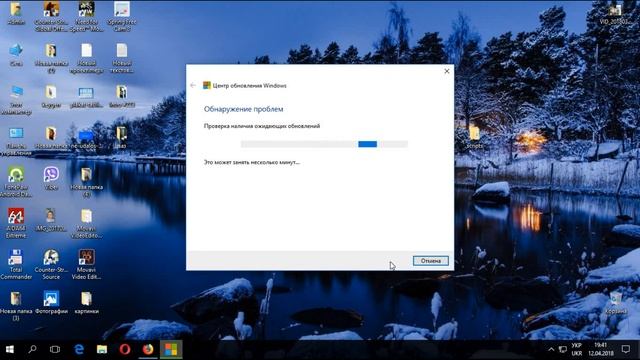This screenshot has width=640, height=360.
Task: Select the AIDA64 Extreme desktop shortcut
Action: pos(16,223)
